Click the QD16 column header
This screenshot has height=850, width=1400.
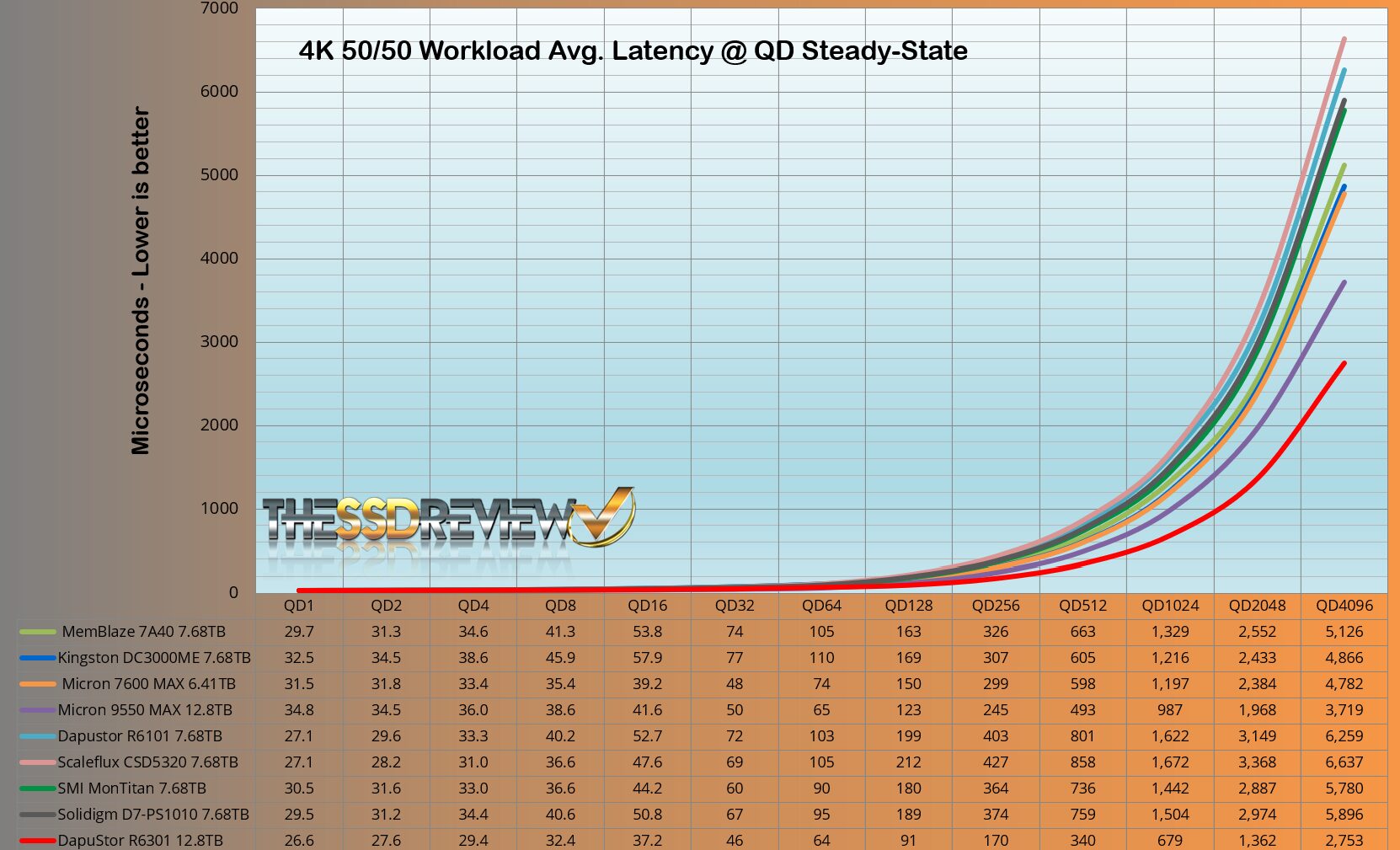click(647, 605)
